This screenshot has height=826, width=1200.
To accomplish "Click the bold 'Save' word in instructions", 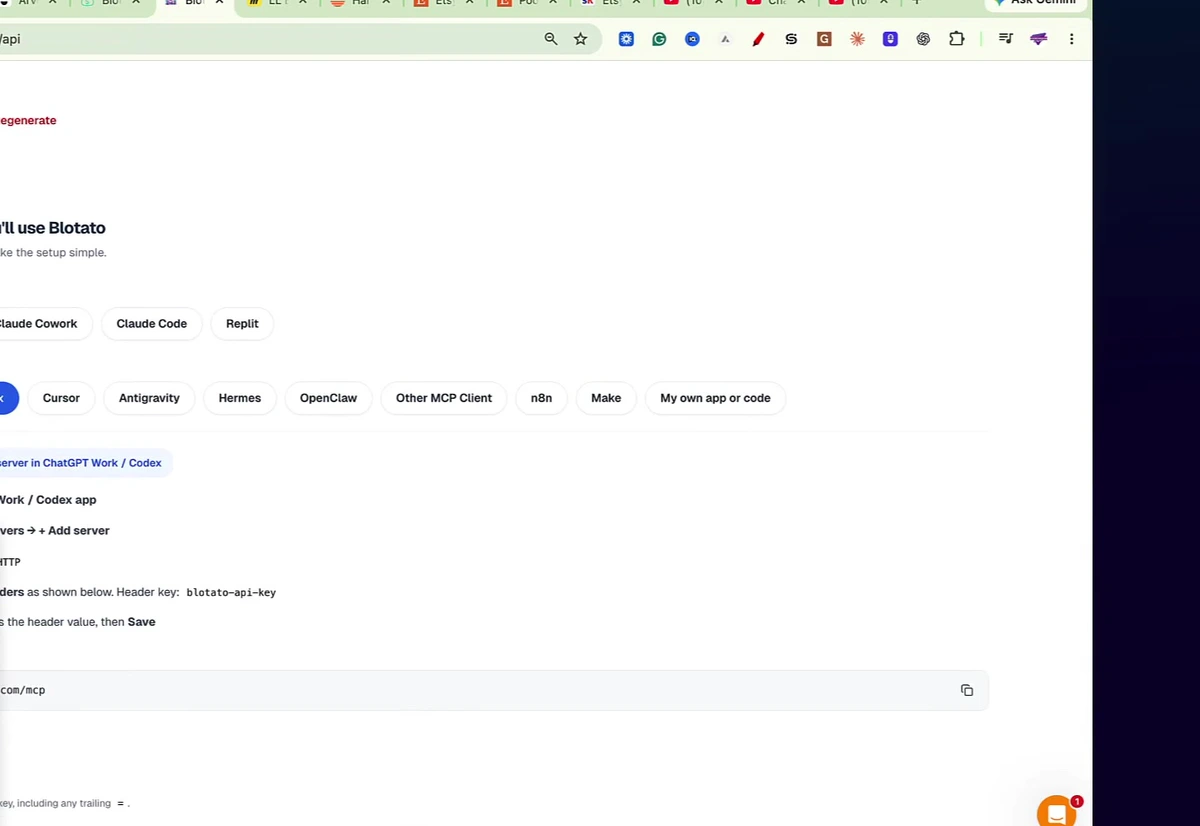I will point(141,622).
